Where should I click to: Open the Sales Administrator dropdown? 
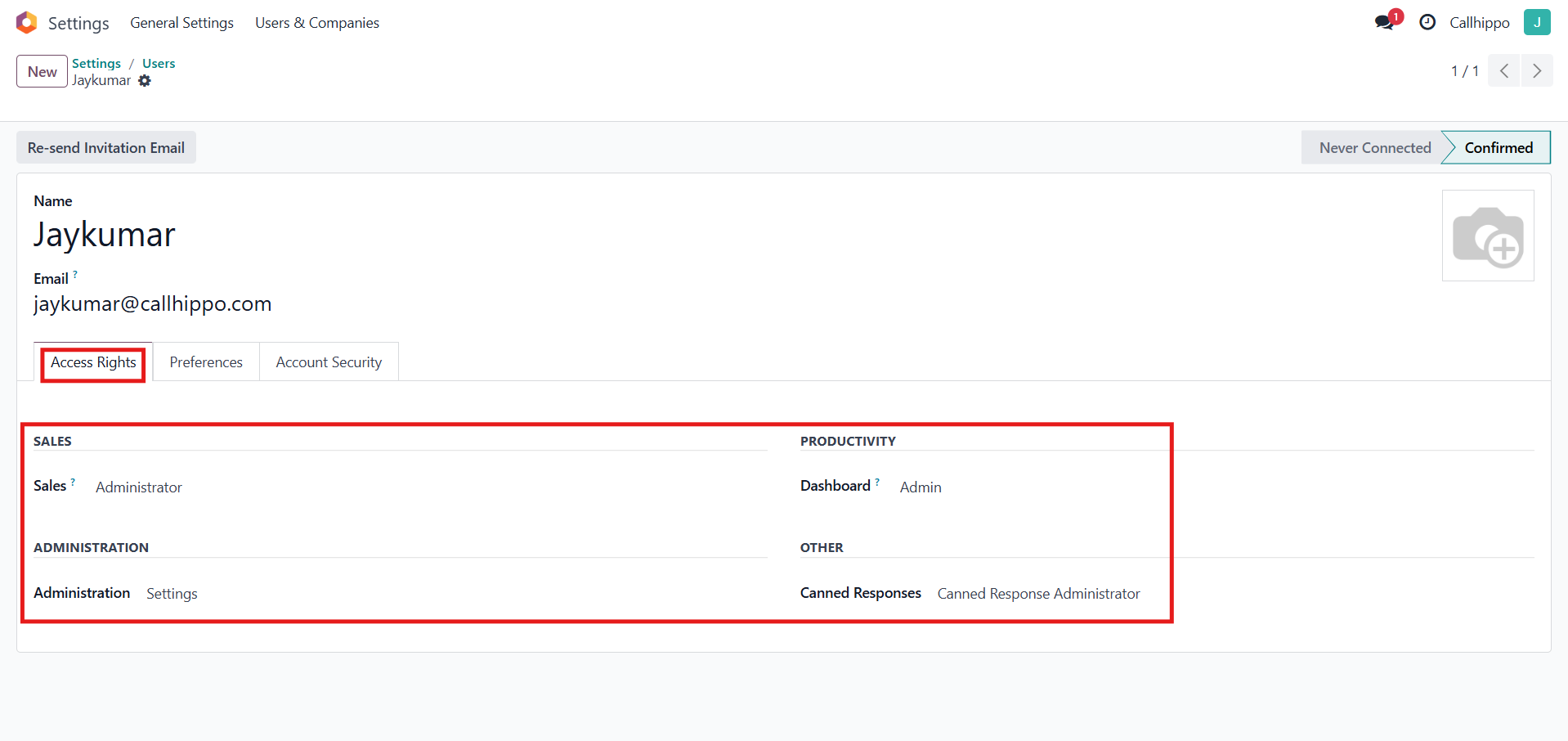(139, 487)
